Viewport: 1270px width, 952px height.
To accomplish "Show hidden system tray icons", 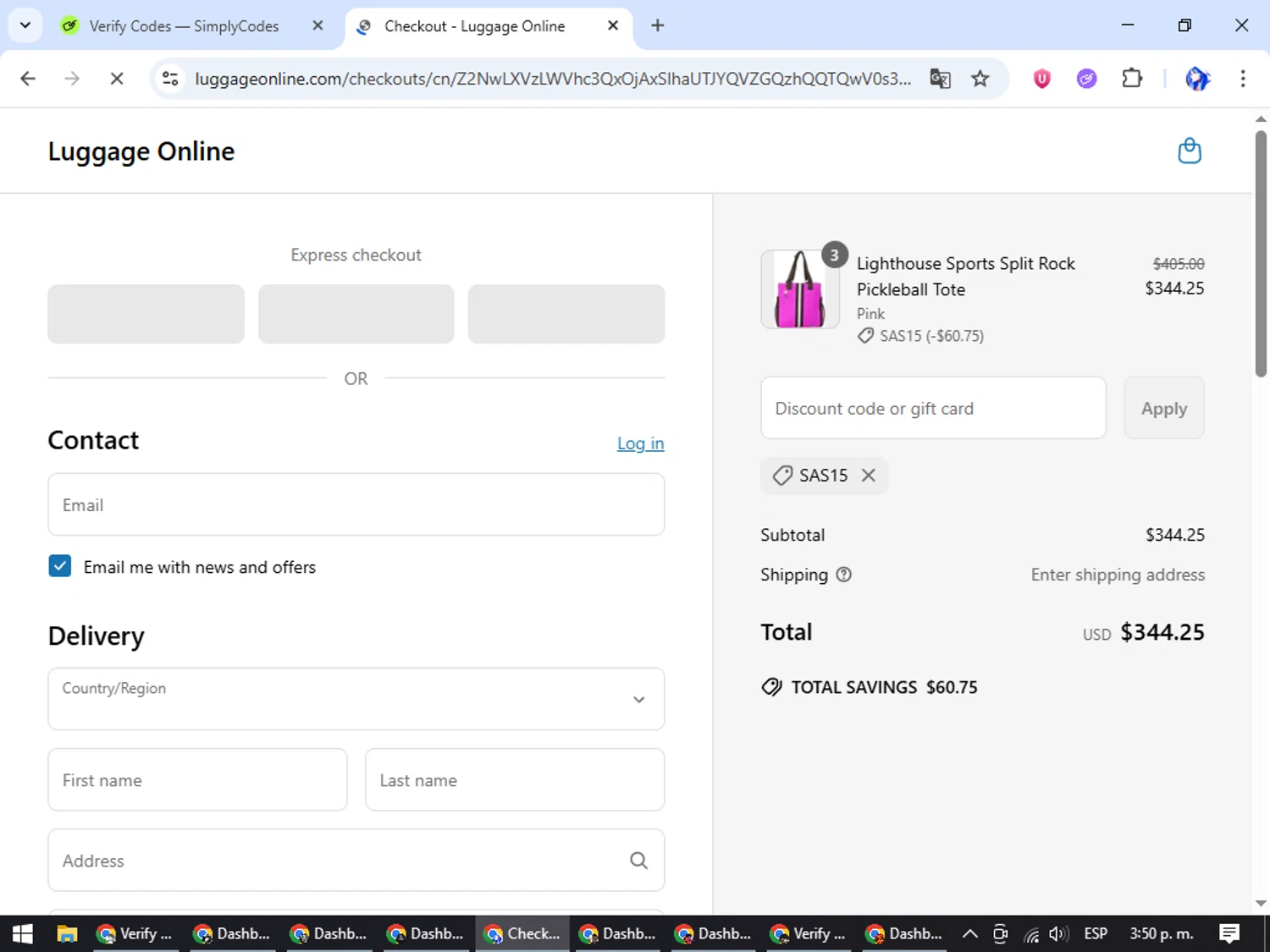I will pos(970,933).
